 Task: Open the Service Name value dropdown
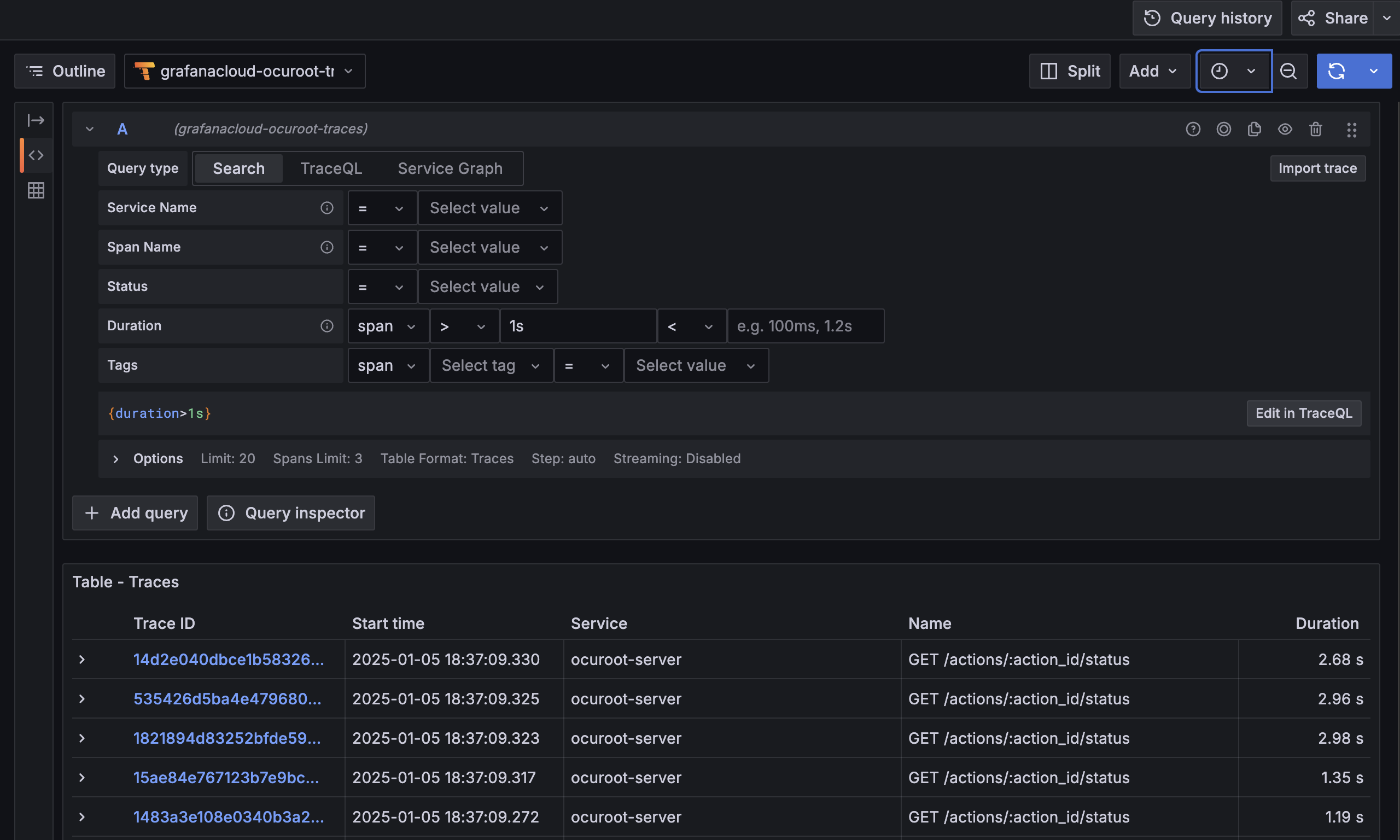click(489, 208)
